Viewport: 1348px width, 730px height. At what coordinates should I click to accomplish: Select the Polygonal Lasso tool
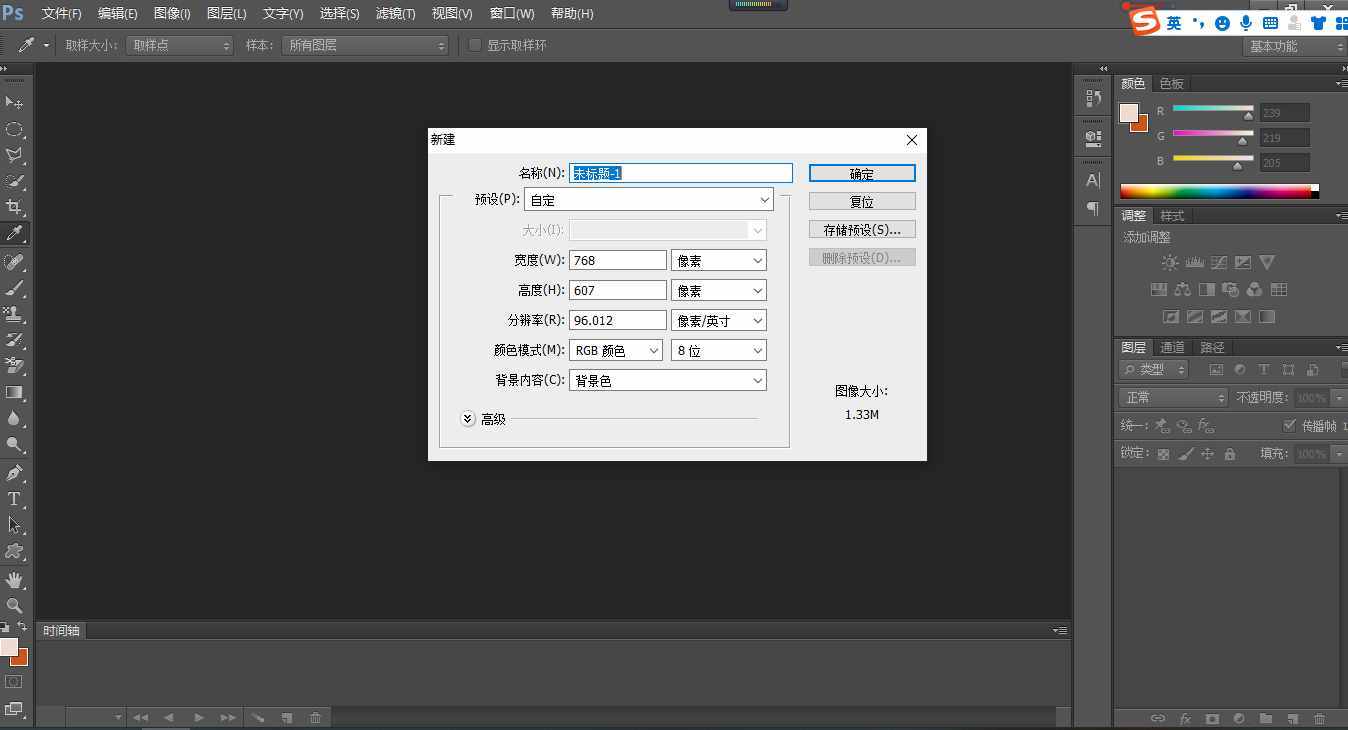coord(14,155)
